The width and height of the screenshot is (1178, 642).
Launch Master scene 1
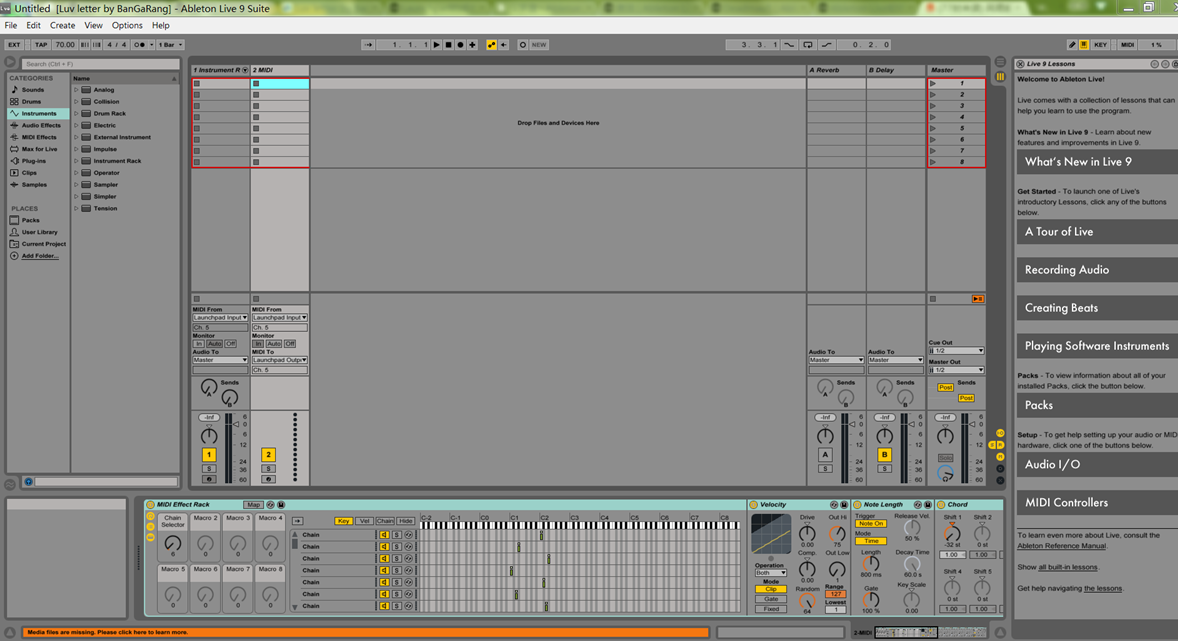933,83
